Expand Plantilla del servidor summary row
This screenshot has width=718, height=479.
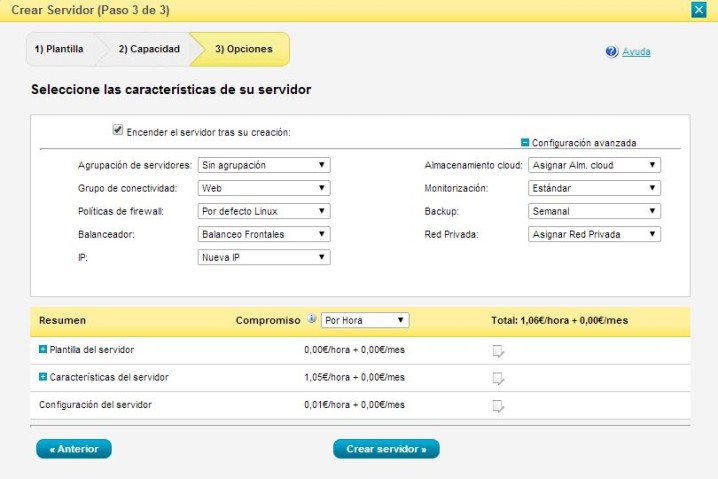(43, 350)
